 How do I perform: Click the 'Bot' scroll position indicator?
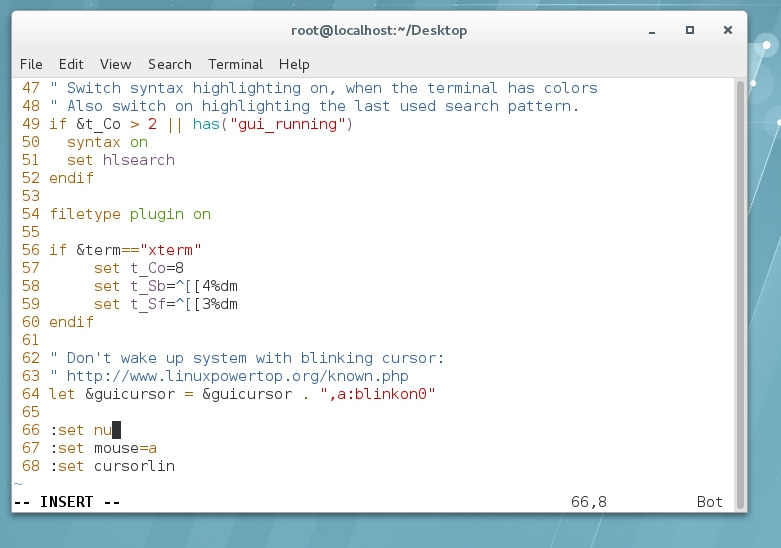710,502
